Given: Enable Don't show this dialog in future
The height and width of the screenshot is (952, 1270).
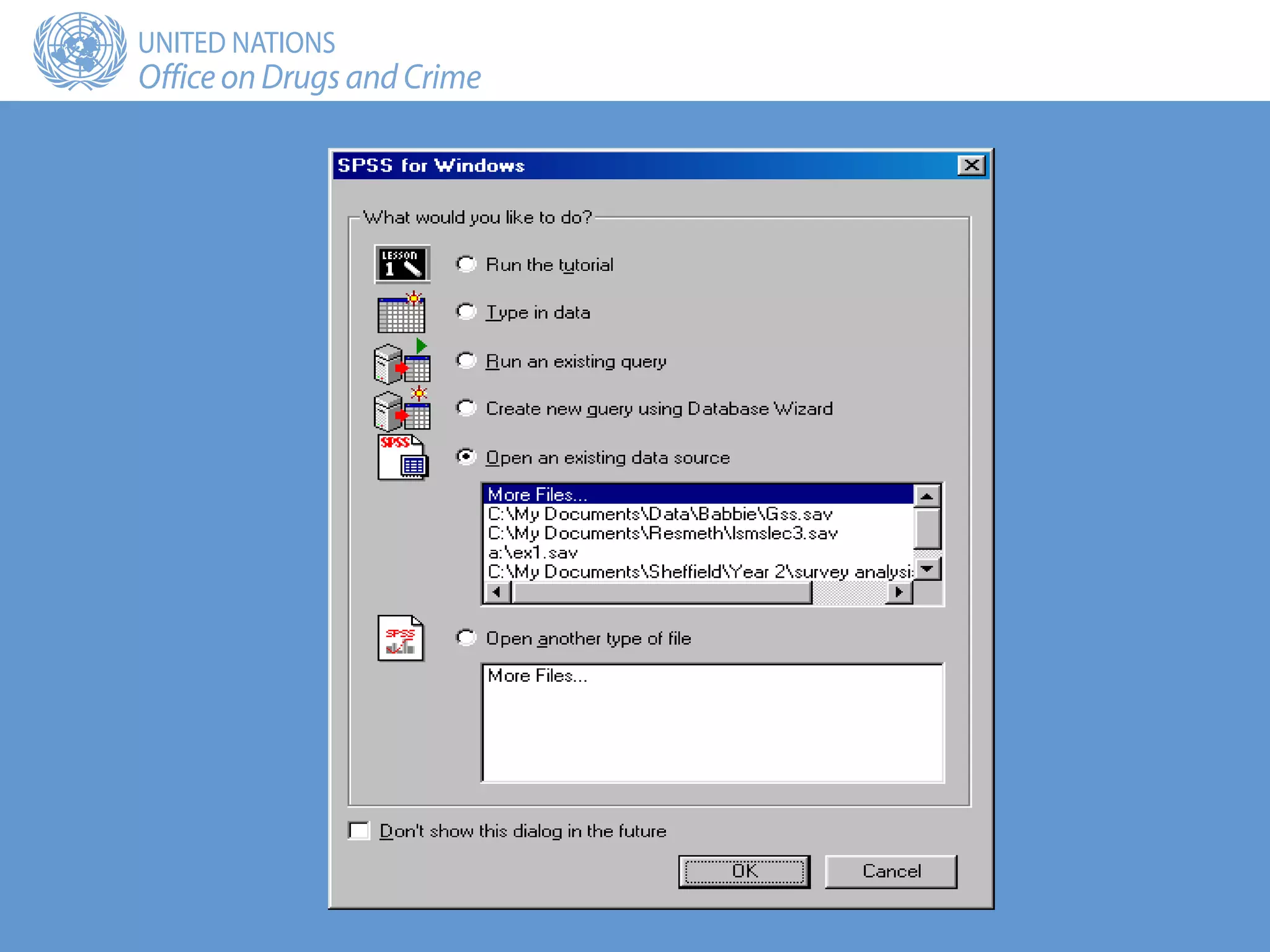Looking at the screenshot, I should [x=359, y=831].
